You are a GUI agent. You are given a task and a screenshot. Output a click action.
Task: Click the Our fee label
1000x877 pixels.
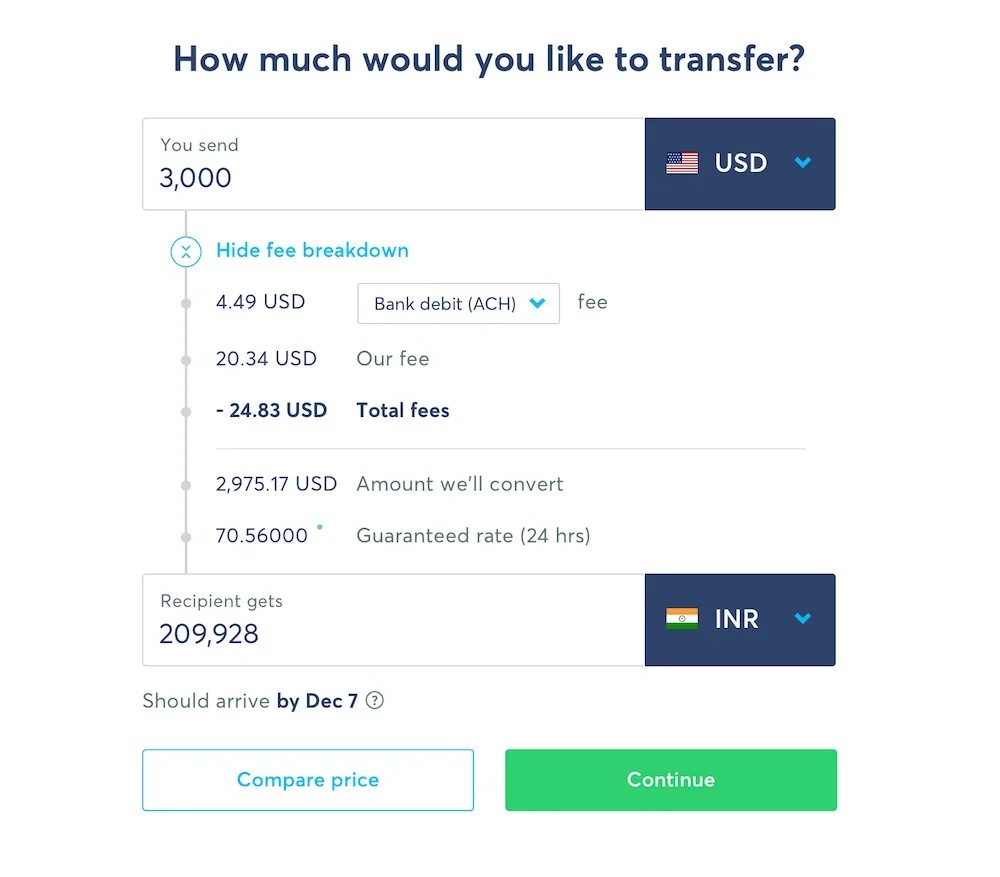[x=393, y=358]
